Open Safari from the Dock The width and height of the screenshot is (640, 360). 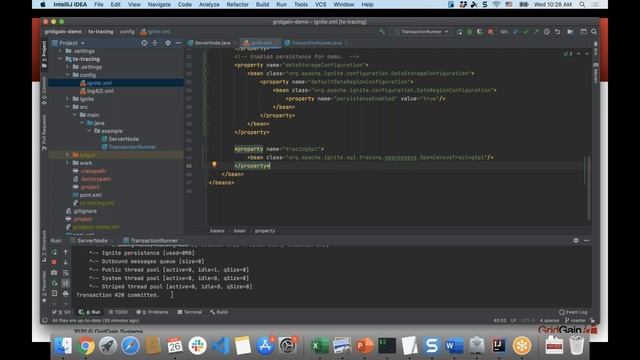pos(130,346)
